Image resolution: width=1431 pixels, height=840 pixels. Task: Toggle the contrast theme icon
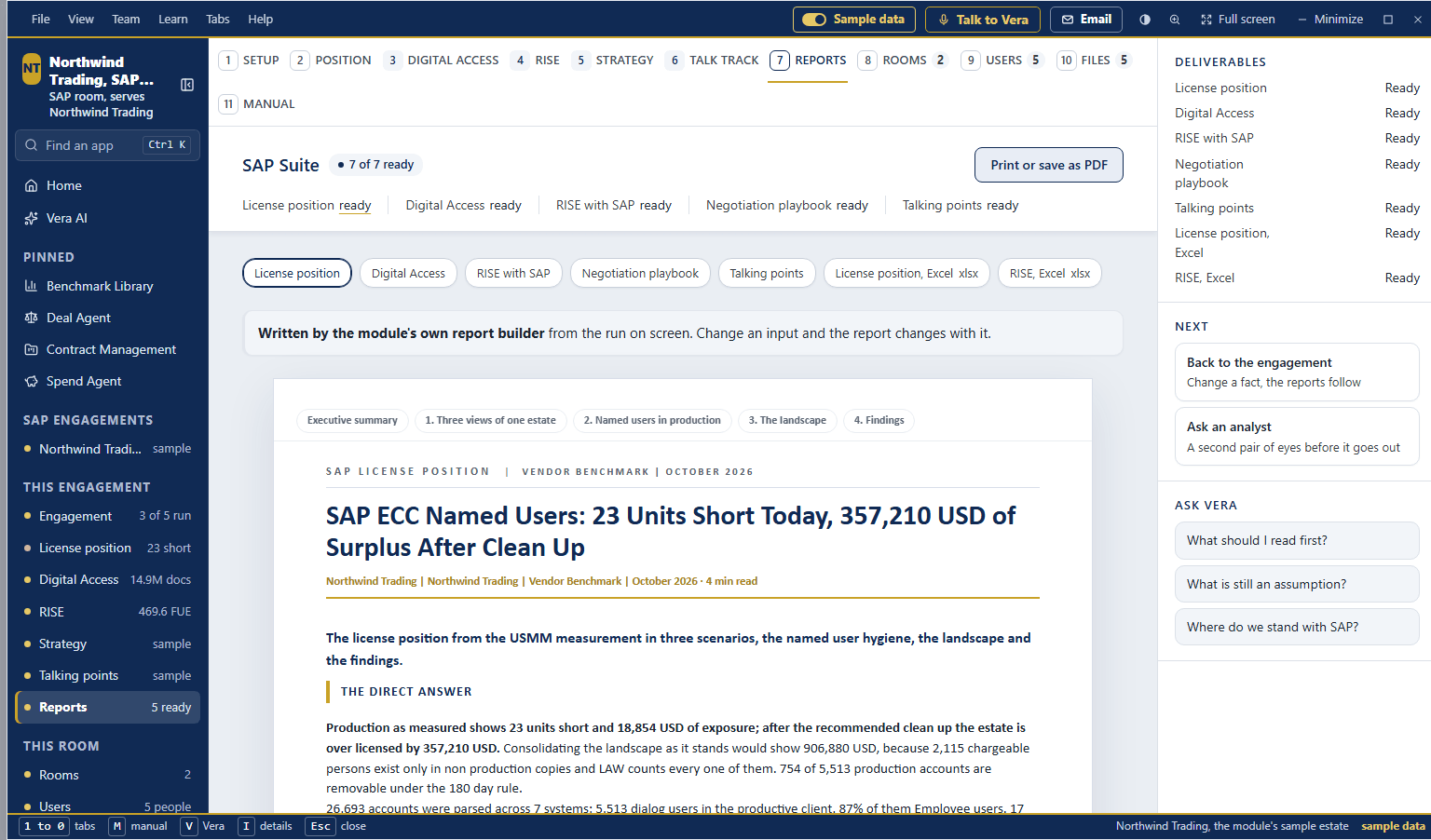pyautogui.click(x=1145, y=20)
